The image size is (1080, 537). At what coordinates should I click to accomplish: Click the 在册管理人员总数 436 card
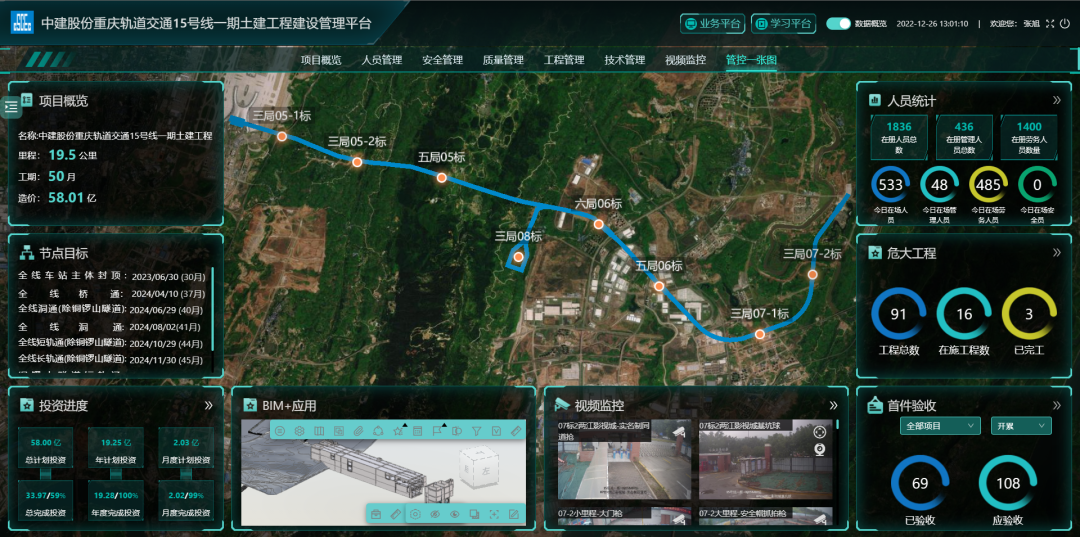[x=964, y=138]
